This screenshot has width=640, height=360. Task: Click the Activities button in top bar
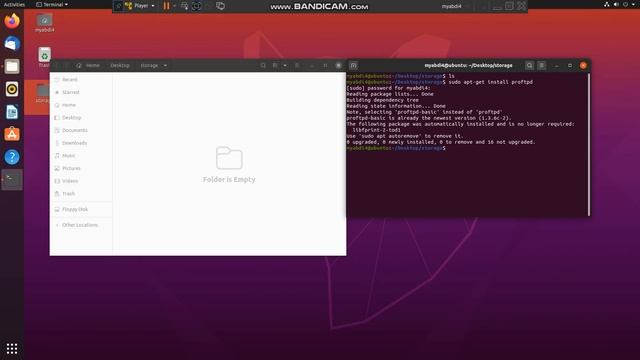coord(14,4)
